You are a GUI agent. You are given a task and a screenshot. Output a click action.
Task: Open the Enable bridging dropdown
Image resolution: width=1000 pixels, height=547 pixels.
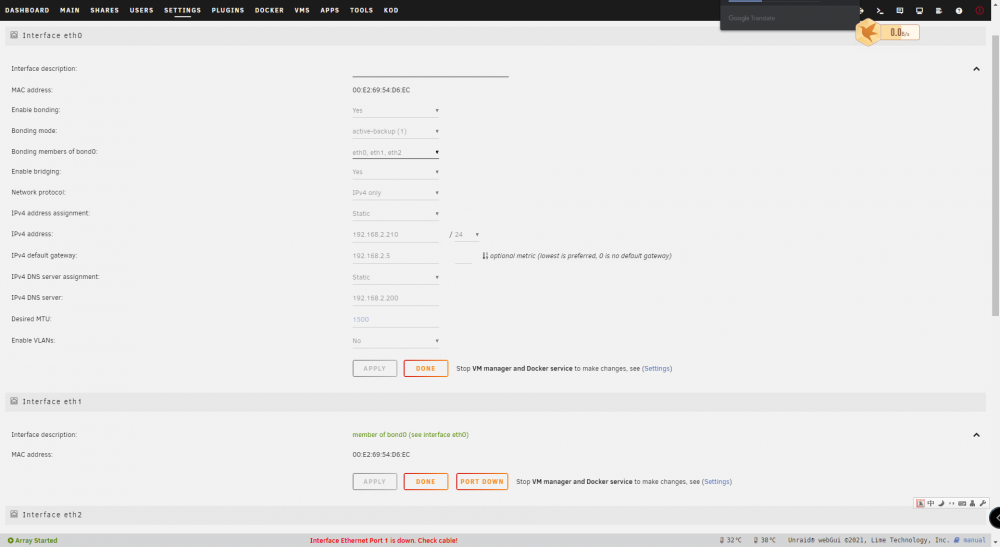pyautogui.click(x=395, y=172)
